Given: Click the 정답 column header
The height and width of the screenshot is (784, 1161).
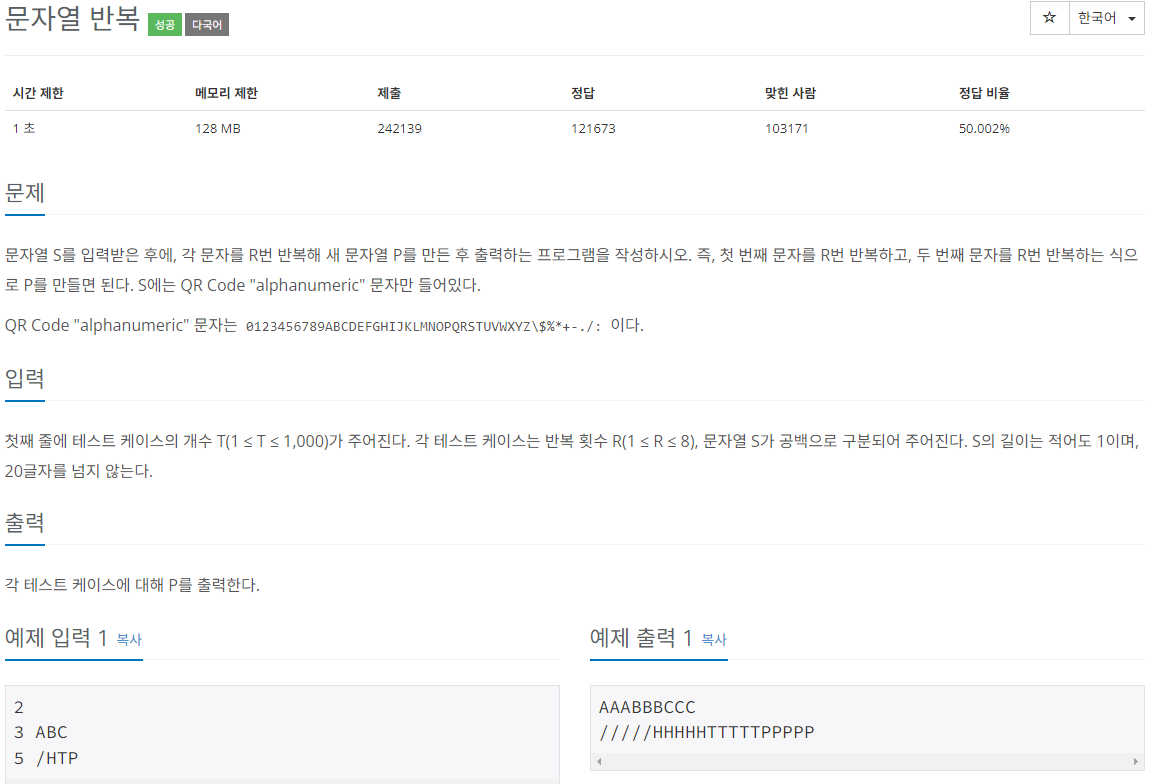Looking at the screenshot, I should coord(583,93).
